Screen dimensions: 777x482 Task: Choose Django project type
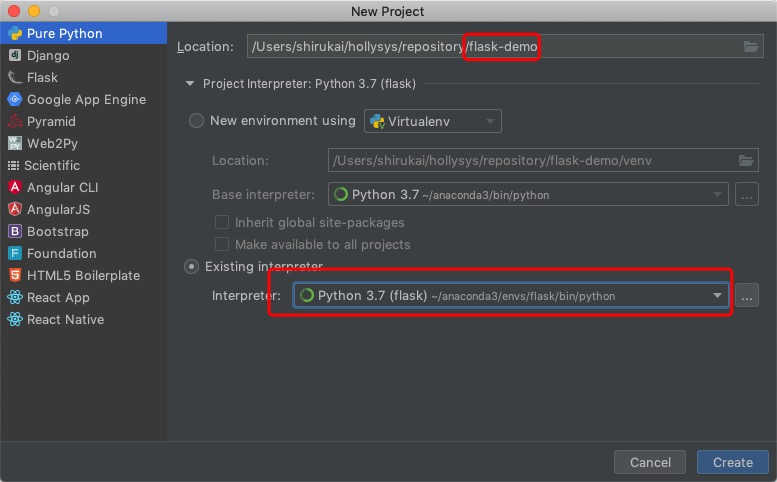click(x=83, y=55)
